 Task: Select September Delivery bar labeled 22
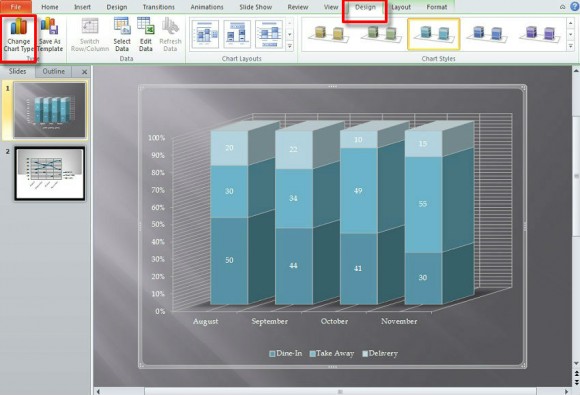[294, 149]
